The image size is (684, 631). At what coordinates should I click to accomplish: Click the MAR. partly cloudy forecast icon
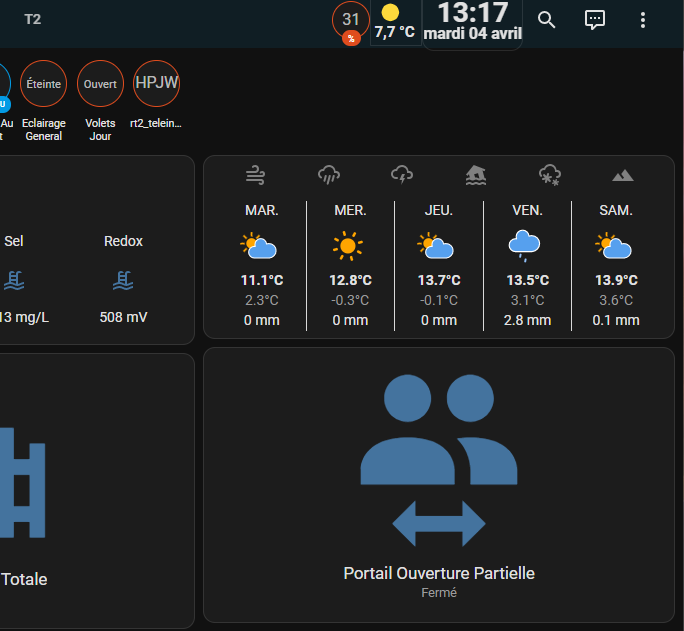(259, 246)
